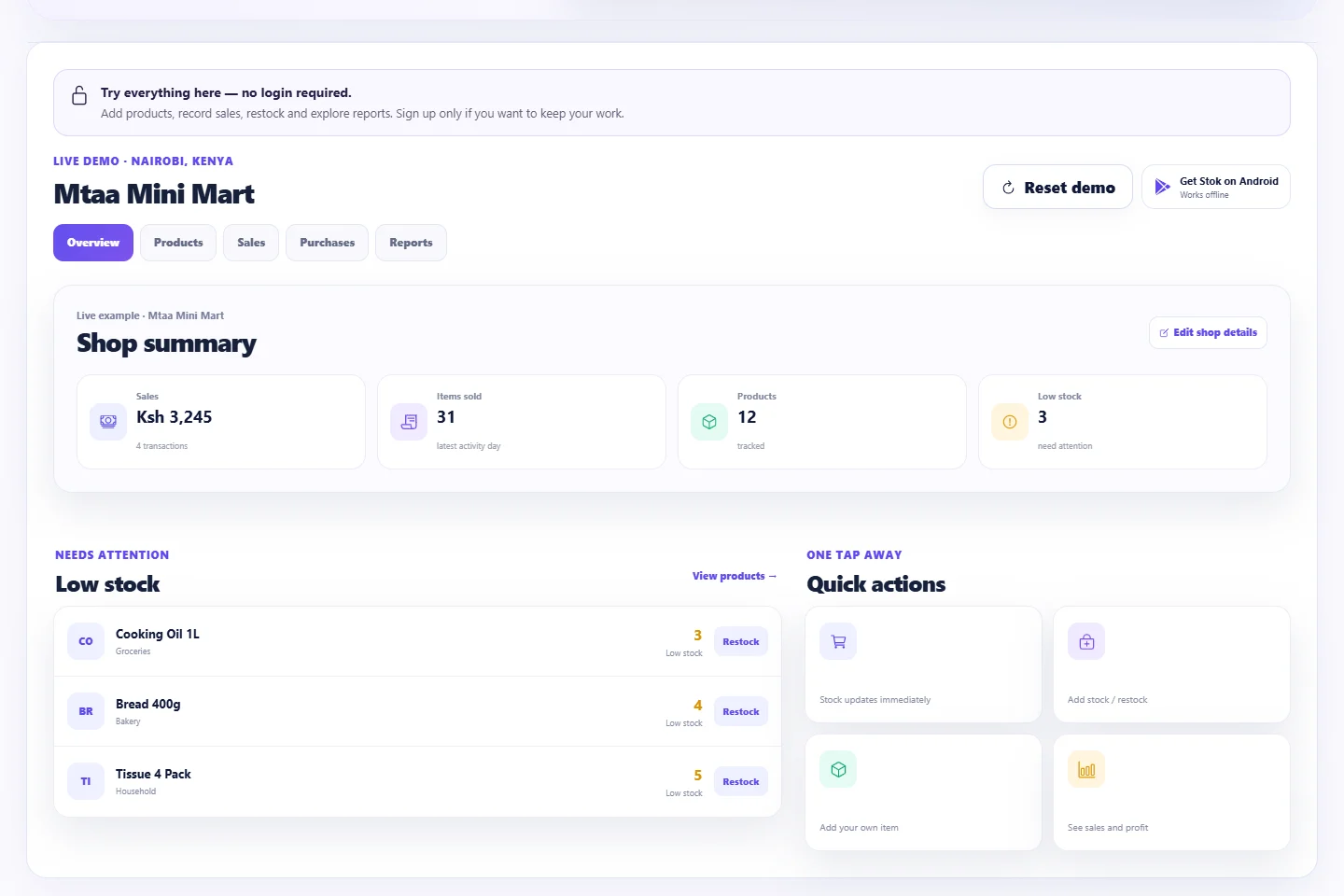Show the Reports tab
The width and height of the screenshot is (1344, 896).
pos(411,243)
